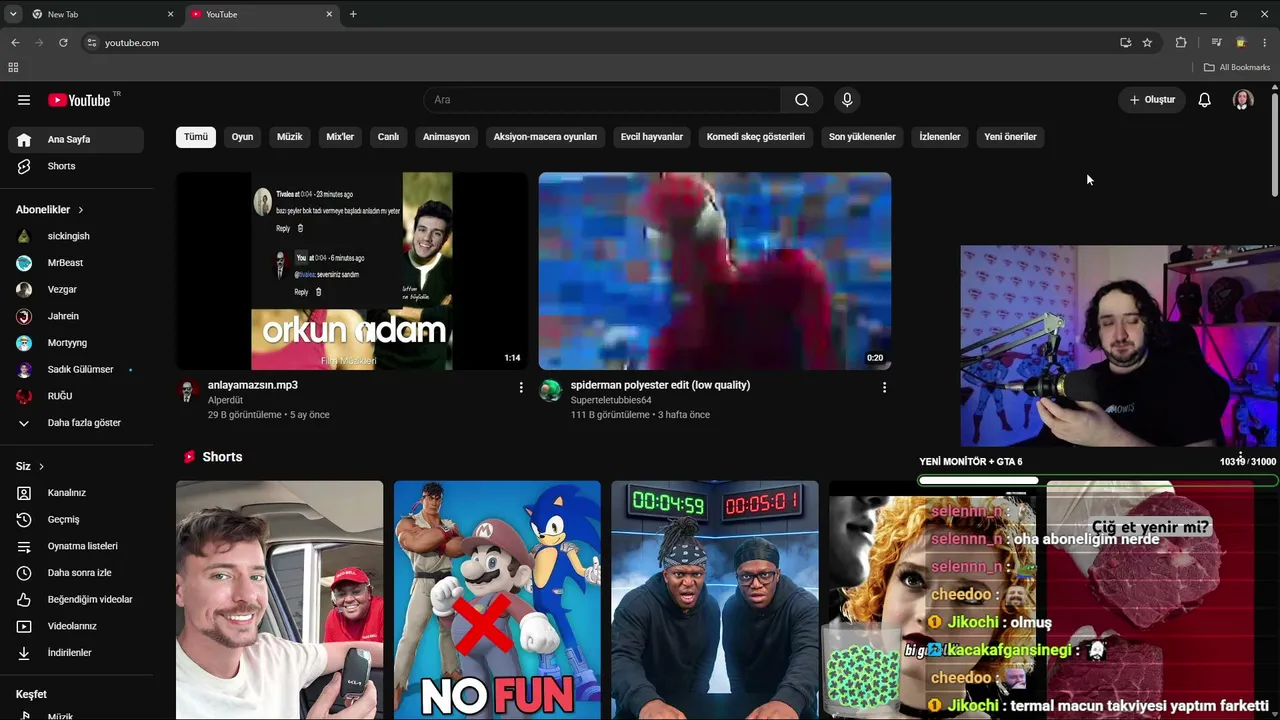Open the account avatar menu on YouTube

[1243, 100]
